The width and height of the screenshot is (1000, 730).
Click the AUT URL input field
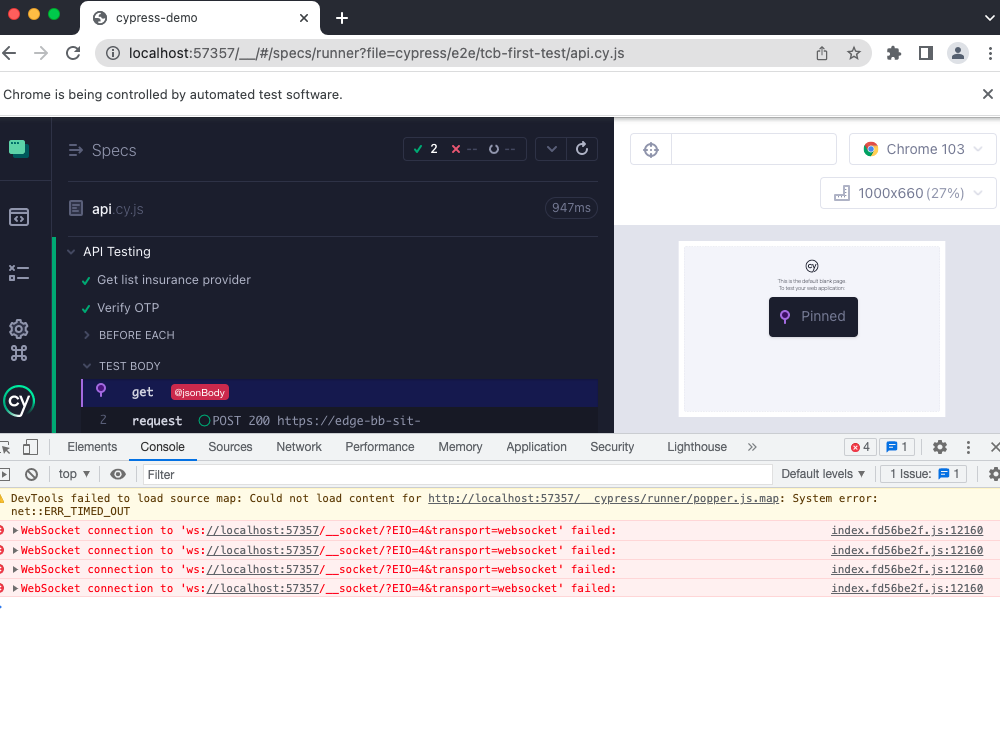754,150
